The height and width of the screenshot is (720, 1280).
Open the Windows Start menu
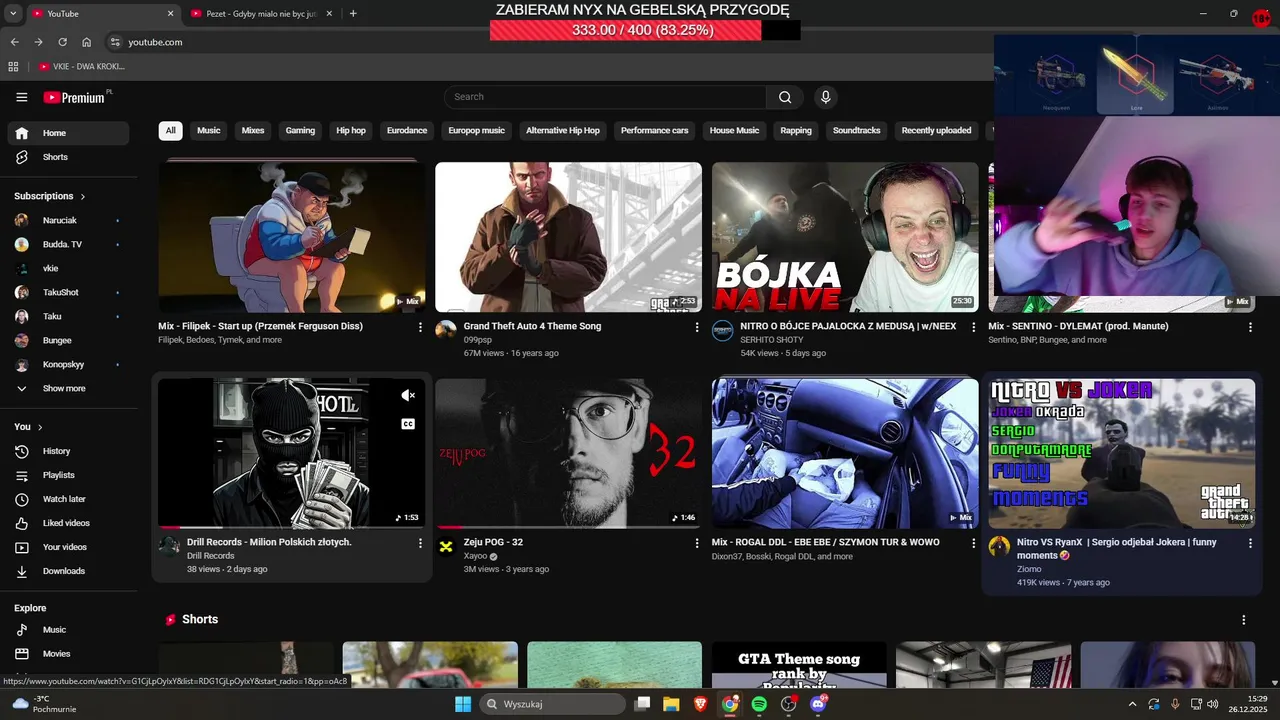(463, 704)
